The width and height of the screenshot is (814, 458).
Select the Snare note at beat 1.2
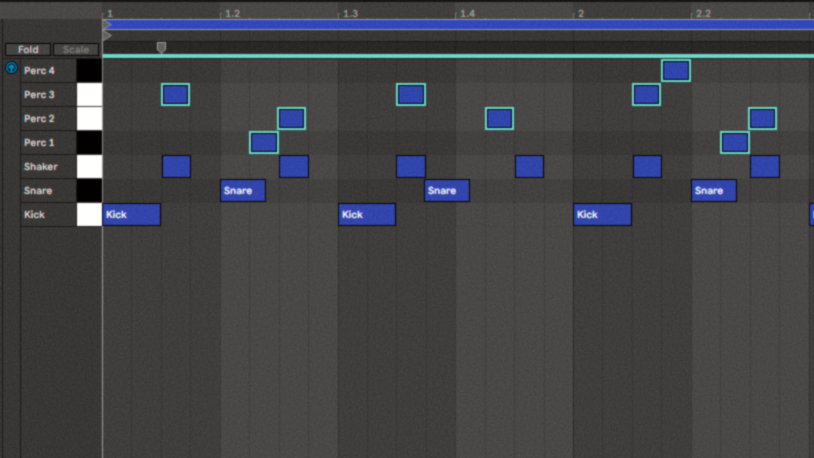pos(243,191)
